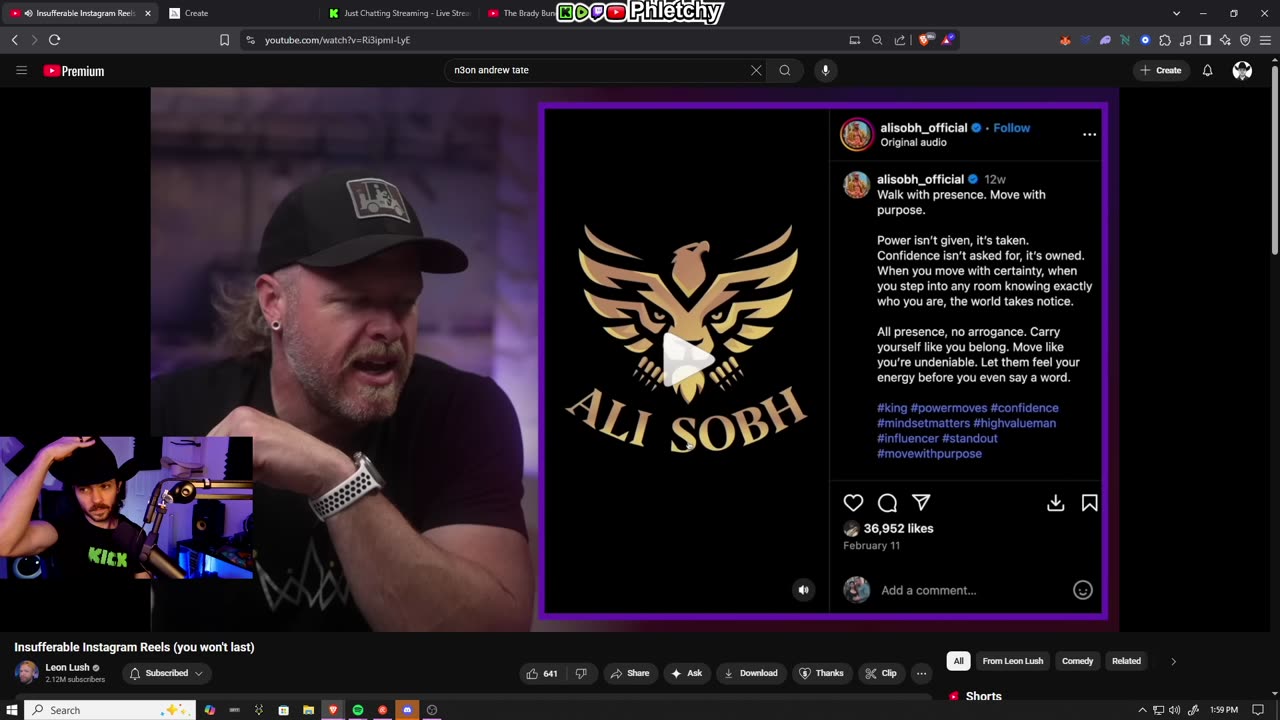Image resolution: width=1280 pixels, height=720 pixels.
Task: Open media control music note icon
Action: pos(1185,40)
